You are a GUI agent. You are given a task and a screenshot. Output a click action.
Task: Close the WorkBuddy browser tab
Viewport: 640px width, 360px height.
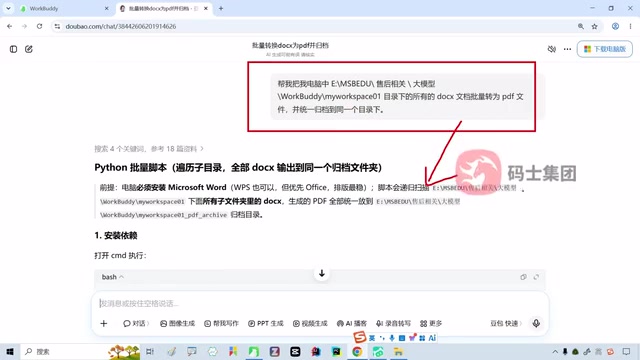click(107, 8)
